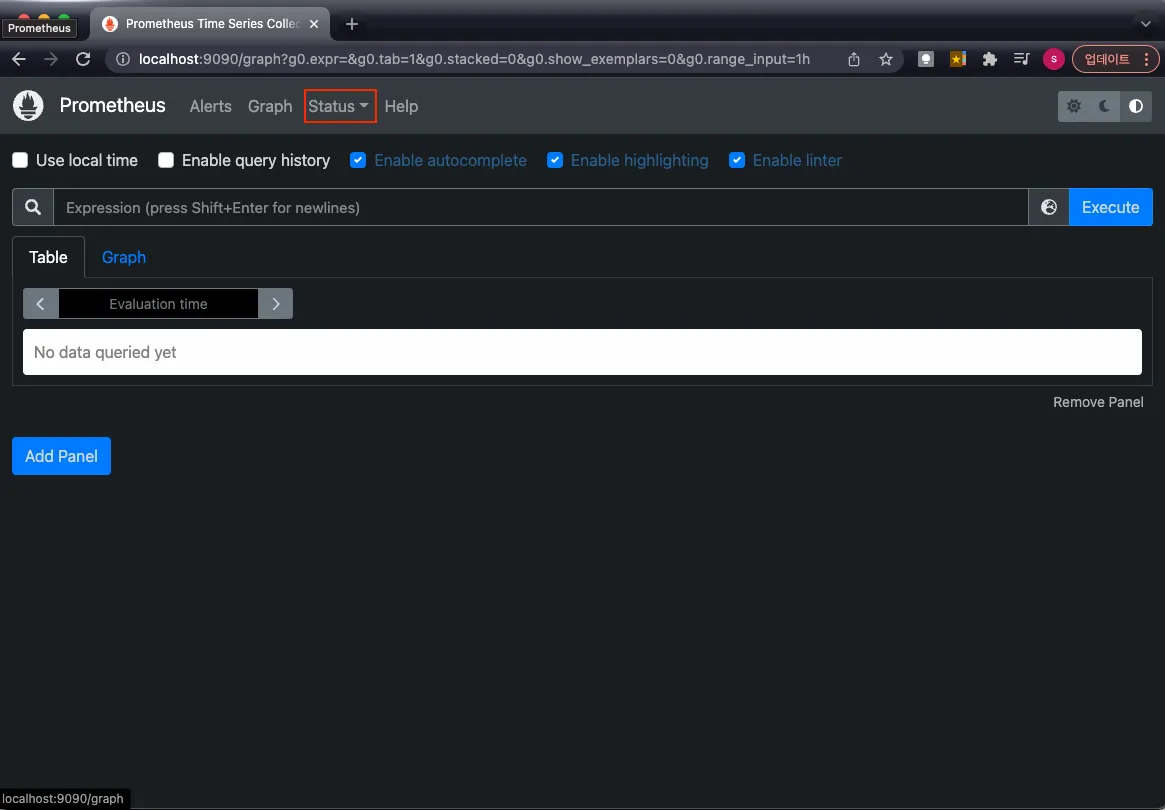
Task: Switch to the Graph panel tab
Action: (124, 257)
